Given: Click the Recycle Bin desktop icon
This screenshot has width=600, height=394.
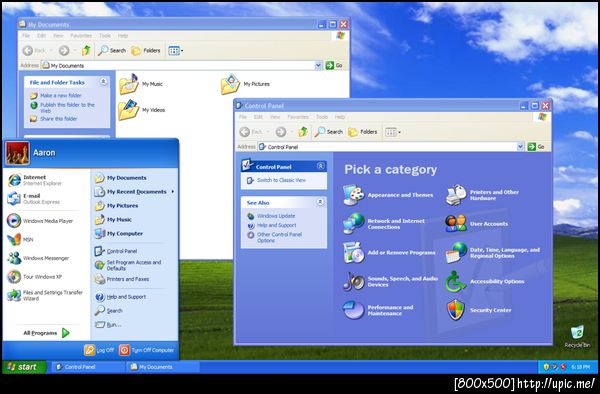Looking at the screenshot, I should [577, 332].
